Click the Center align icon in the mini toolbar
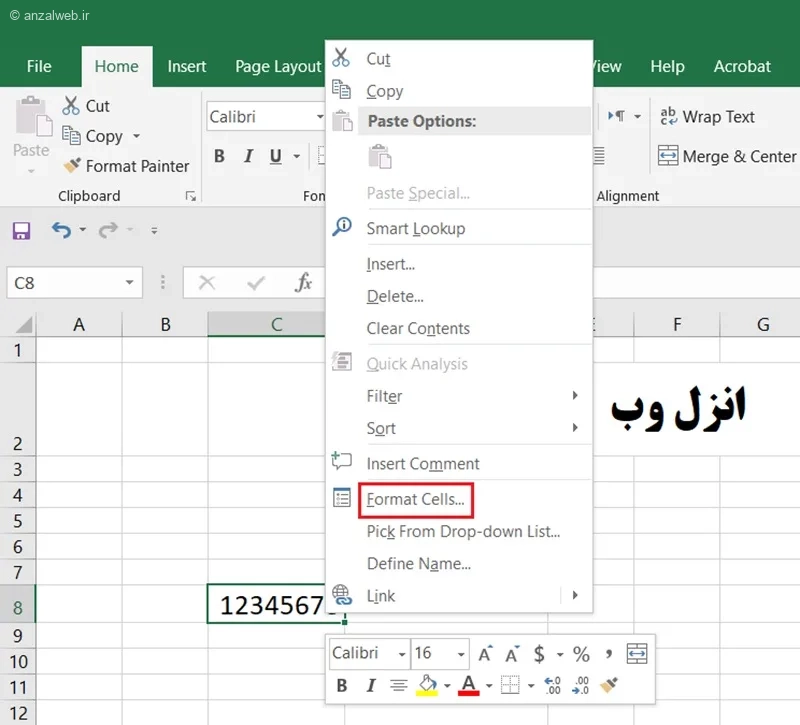The width and height of the screenshot is (800, 725). [x=398, y=685]
